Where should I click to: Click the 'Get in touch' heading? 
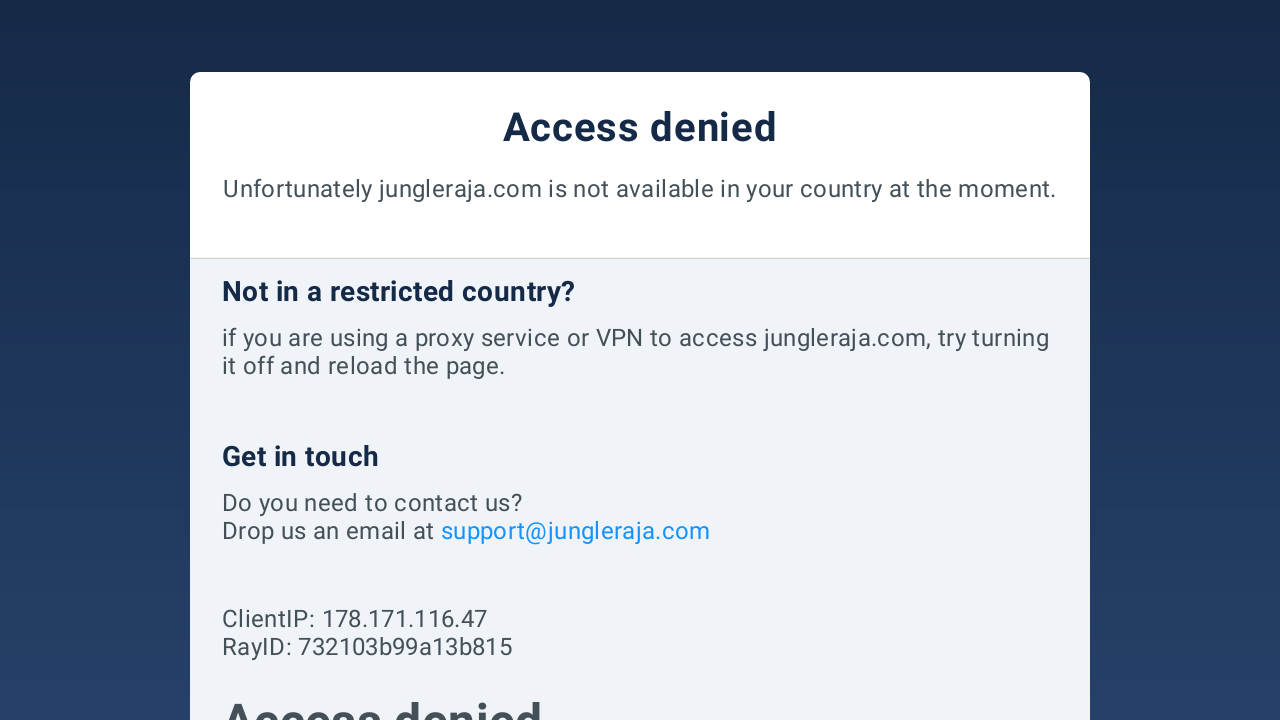point(300,456)
